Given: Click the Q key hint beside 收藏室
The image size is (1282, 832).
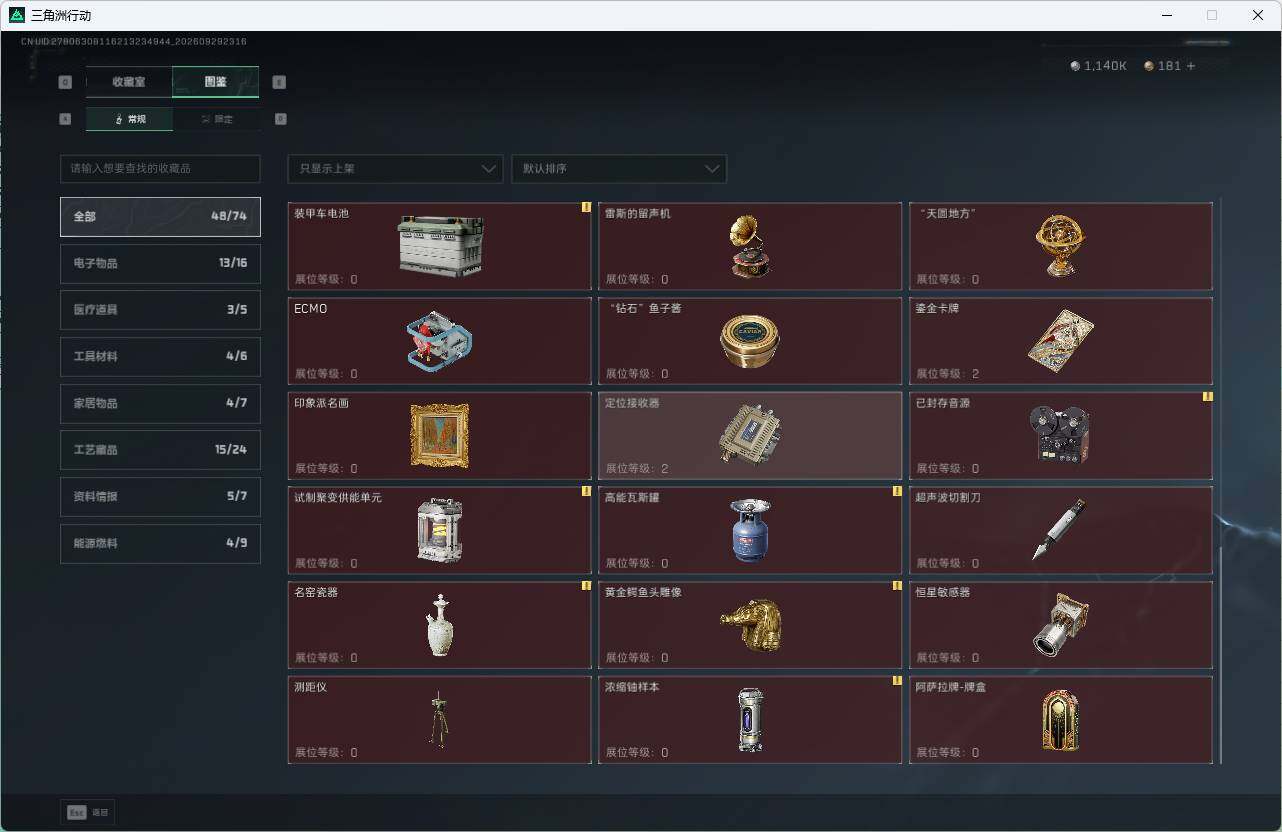Looking at the screenshot, I should point(66,82).
